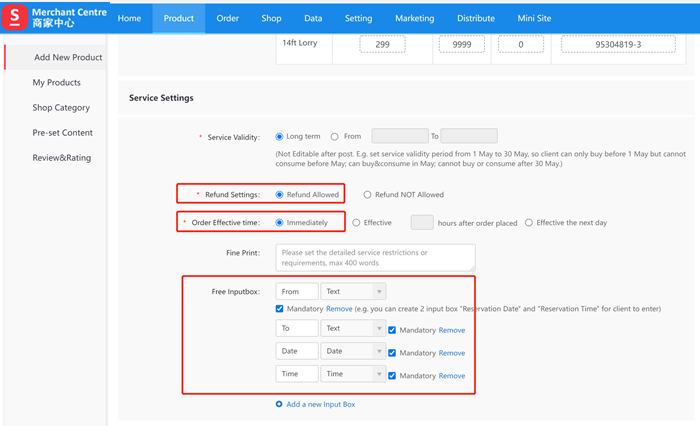Select Effective the next day option
Screen dimensions: 700x426
pos(529,223)
